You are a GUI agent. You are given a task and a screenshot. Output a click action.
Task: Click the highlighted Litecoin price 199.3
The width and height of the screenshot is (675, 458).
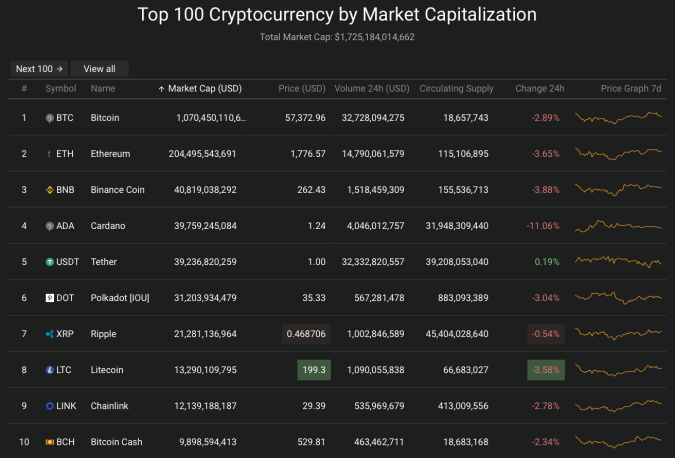(314, 370)
